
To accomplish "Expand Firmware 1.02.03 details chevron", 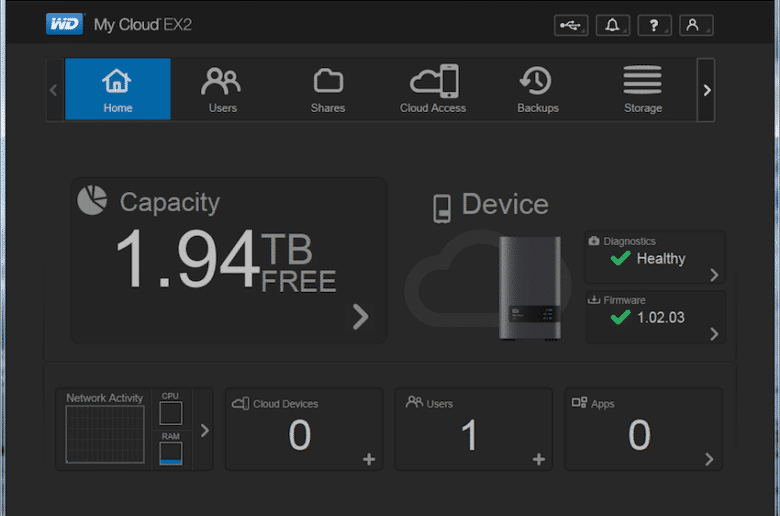I will [x=714, y=334].
